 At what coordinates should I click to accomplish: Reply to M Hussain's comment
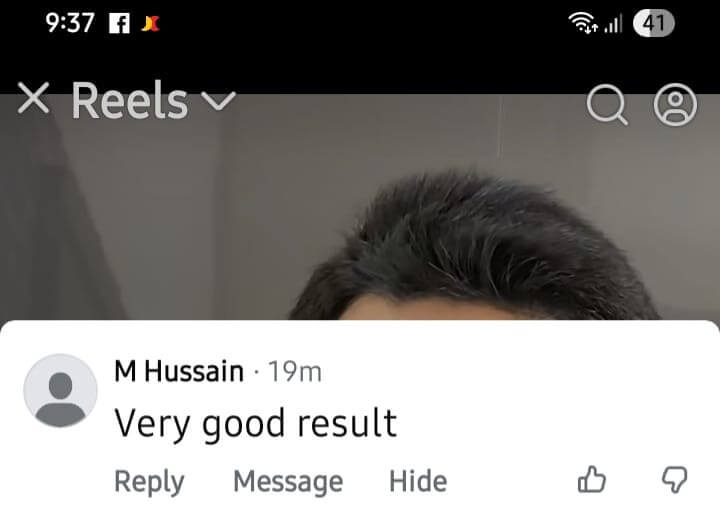[149, 482]
